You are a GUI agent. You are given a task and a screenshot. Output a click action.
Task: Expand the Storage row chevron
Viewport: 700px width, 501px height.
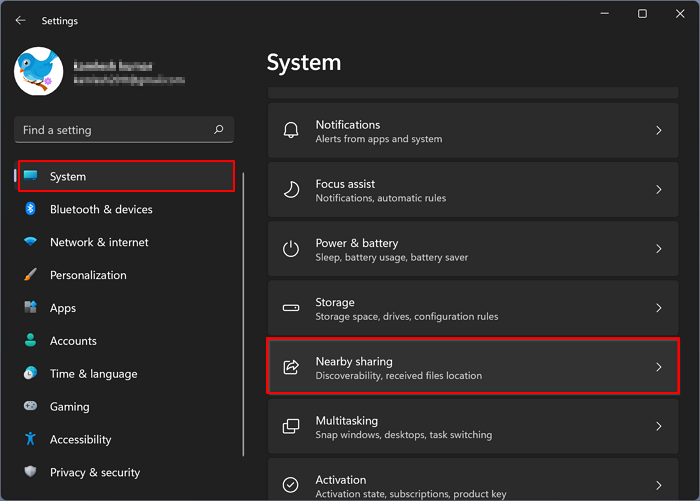(x=658, y=308)
